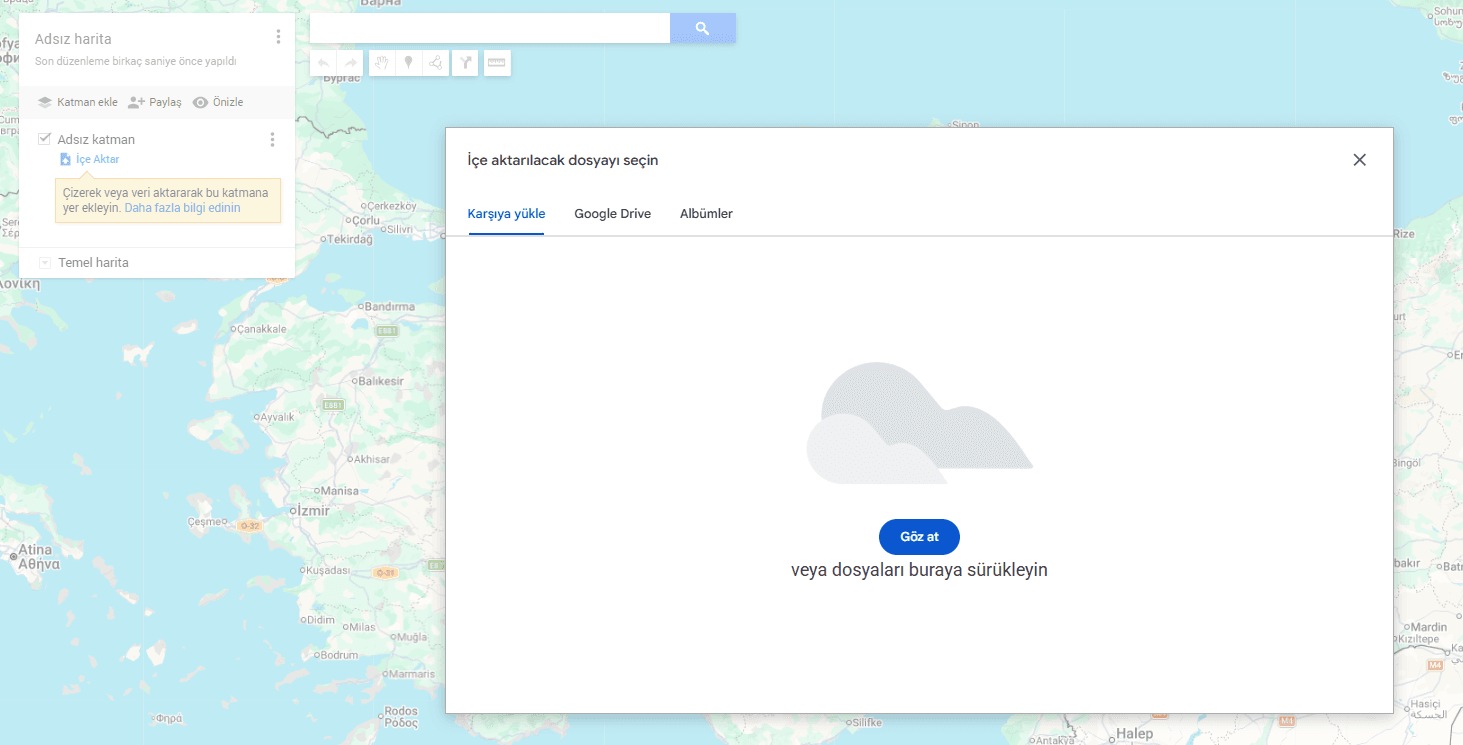The height and width of the screenshot is (745, 1463).
Task: Select the Karşıya yükle tab
Action: pos(506,214)
